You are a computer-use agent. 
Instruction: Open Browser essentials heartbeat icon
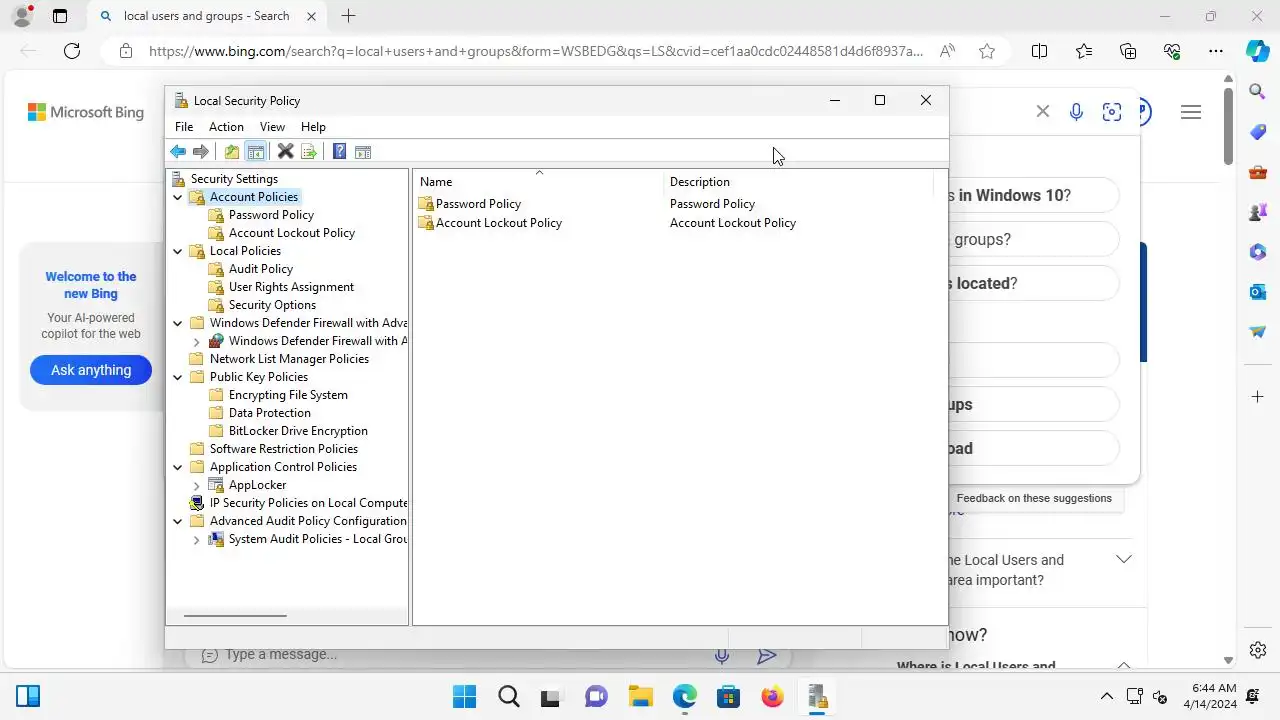coord(1172,51)
